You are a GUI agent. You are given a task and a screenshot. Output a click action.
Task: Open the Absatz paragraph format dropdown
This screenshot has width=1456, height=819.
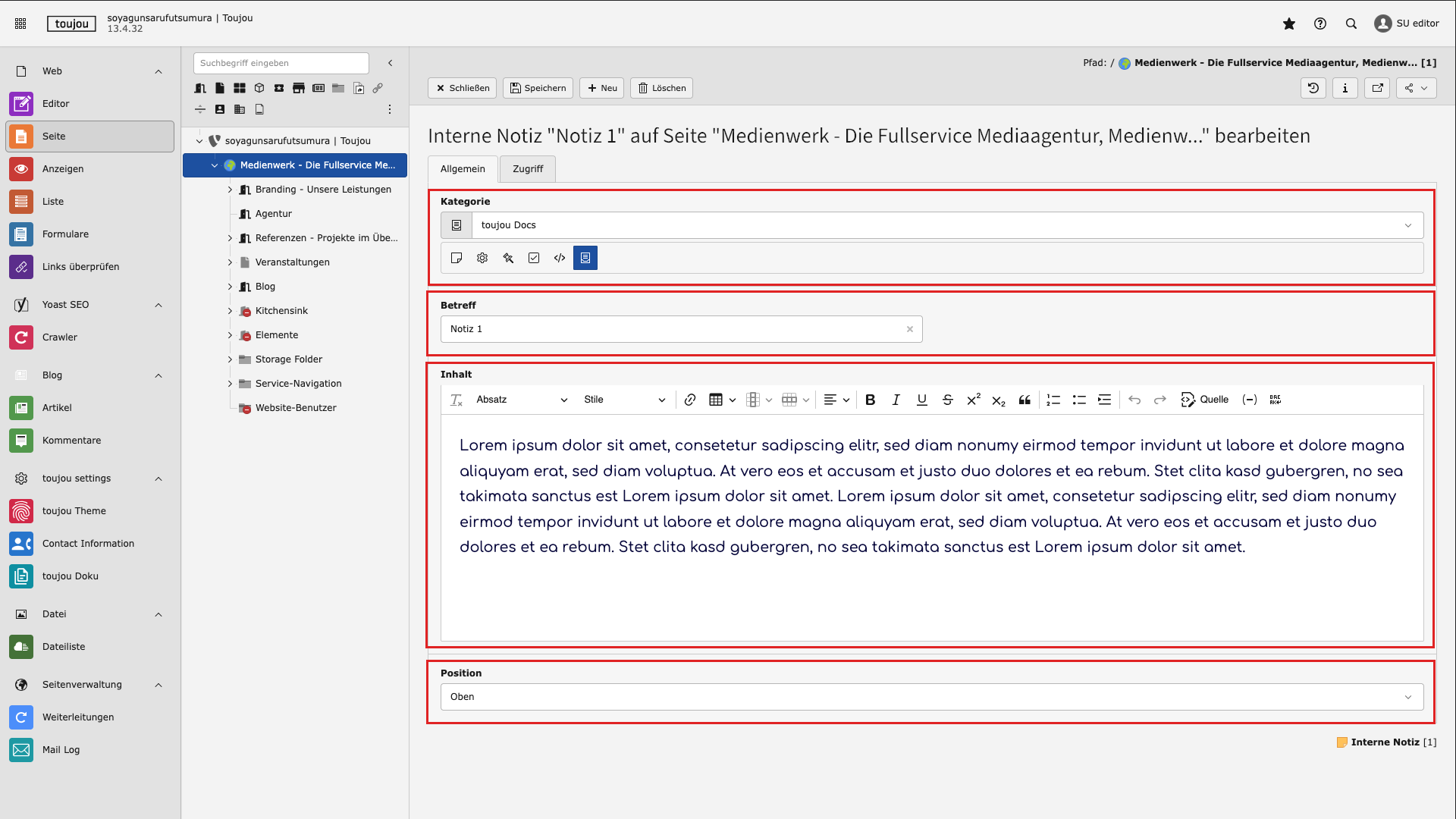pos(522,400)
